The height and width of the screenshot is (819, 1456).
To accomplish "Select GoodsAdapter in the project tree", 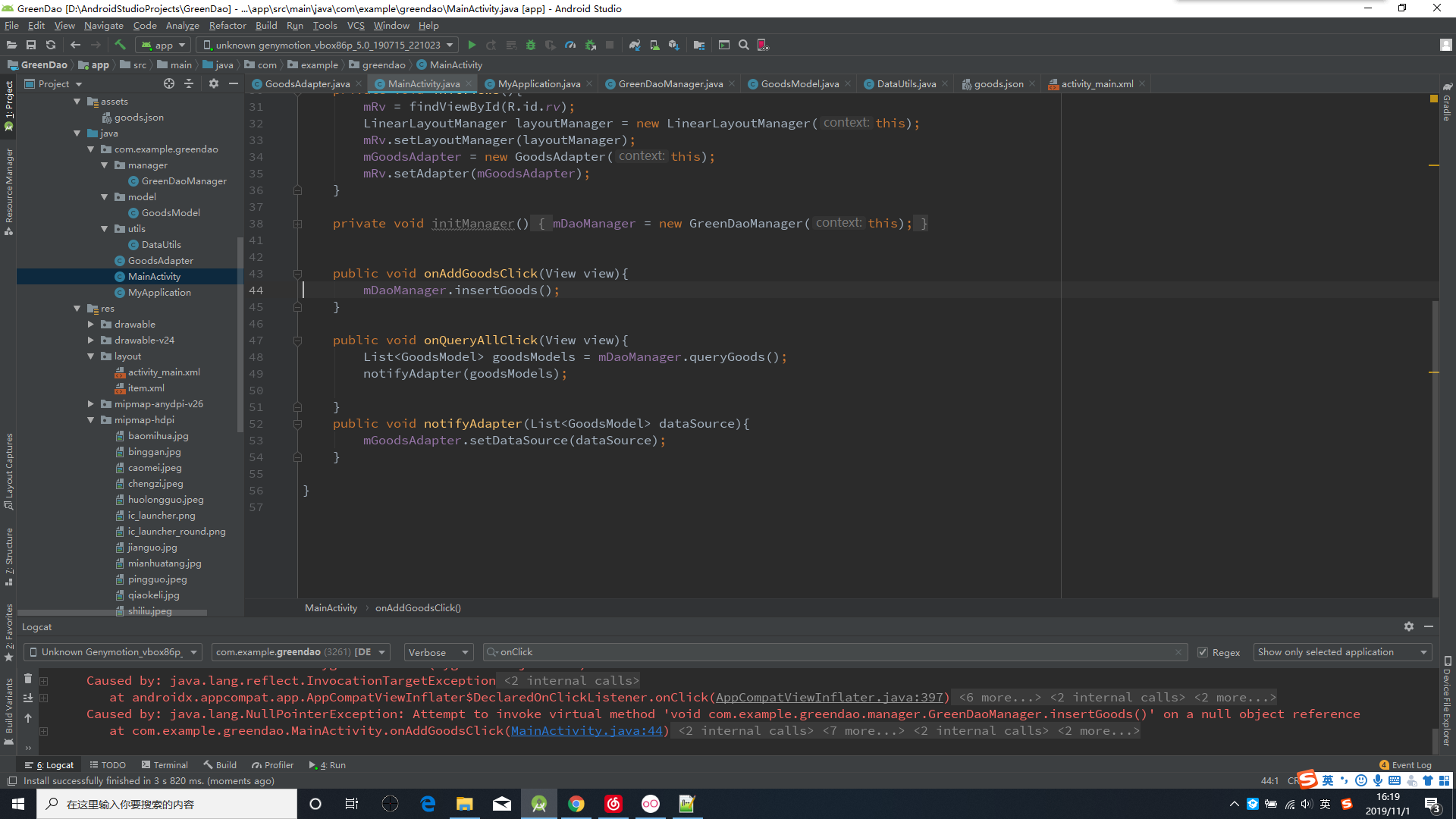I will tap(160, 261).
